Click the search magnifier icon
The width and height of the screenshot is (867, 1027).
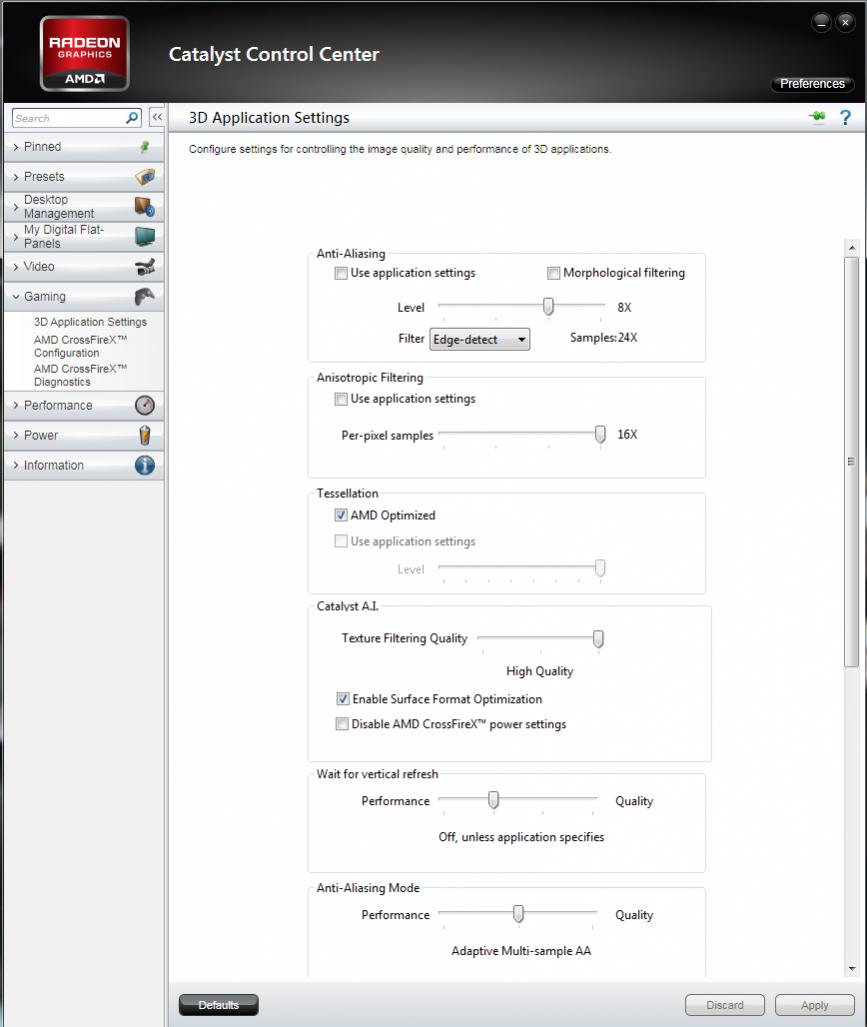click(x=132, y=118)
